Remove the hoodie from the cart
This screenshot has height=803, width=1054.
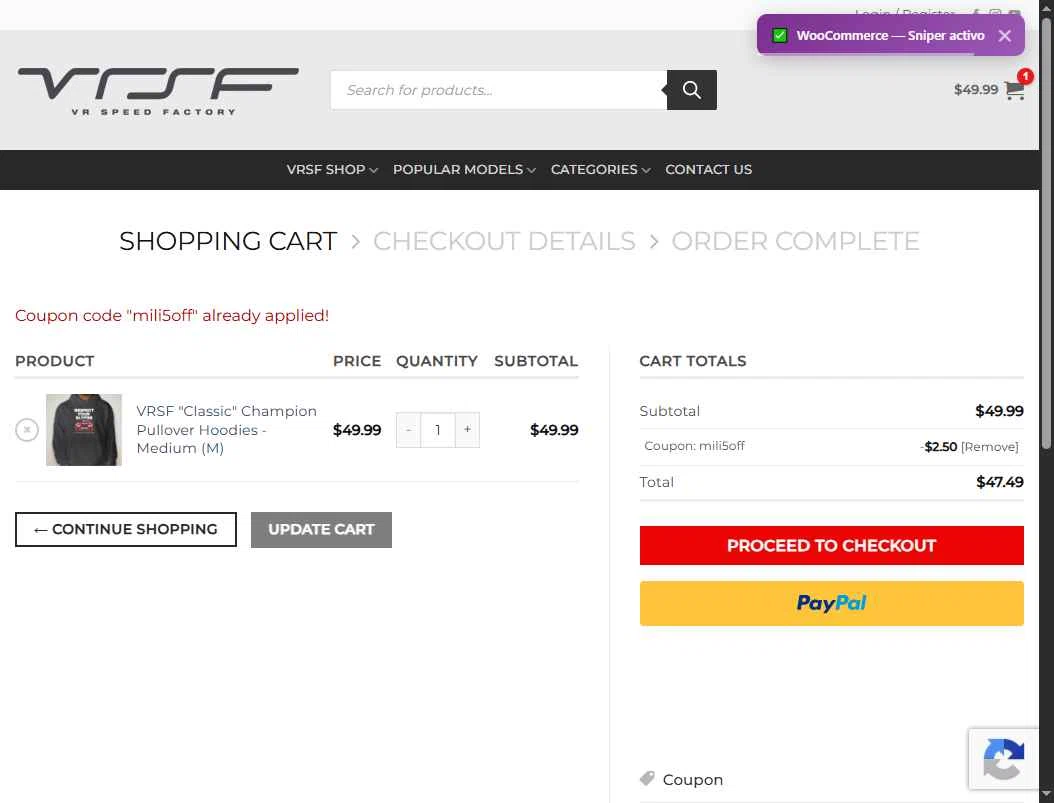tap(27, 430)
